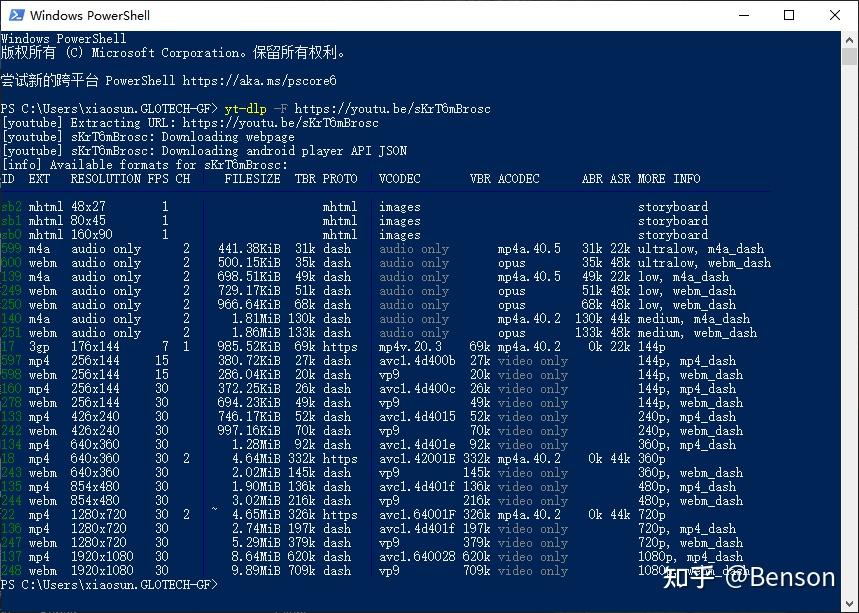Click filesize 698.51KiB in row 139
The width and height of the screenshot is (859, 613).
point(249,277)
